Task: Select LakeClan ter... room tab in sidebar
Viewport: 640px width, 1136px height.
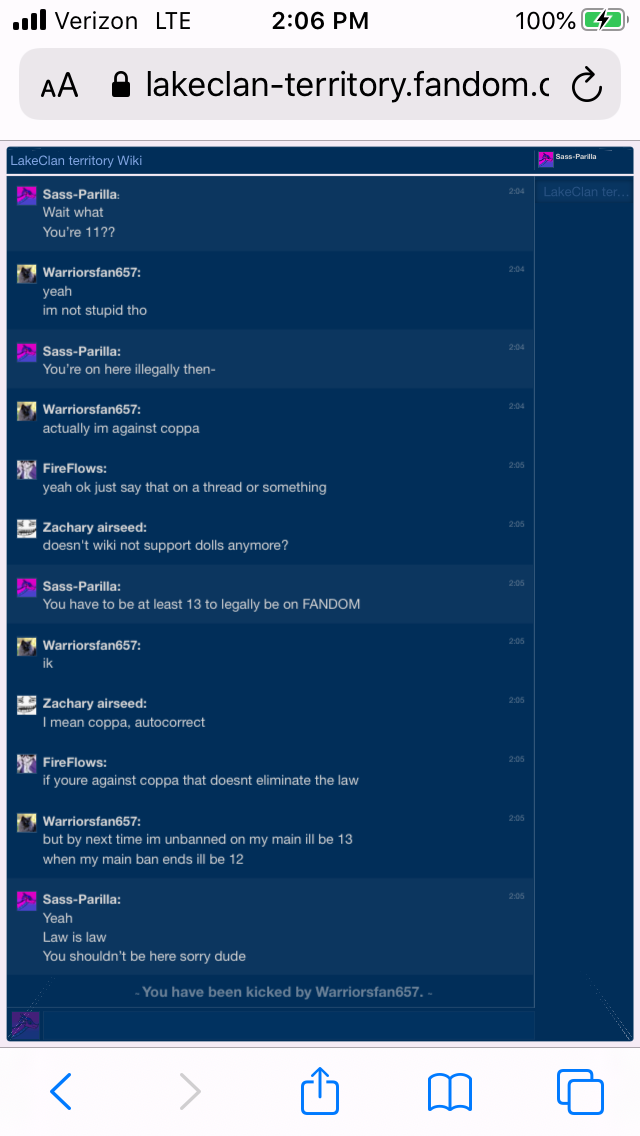Action: click(583, 192)
